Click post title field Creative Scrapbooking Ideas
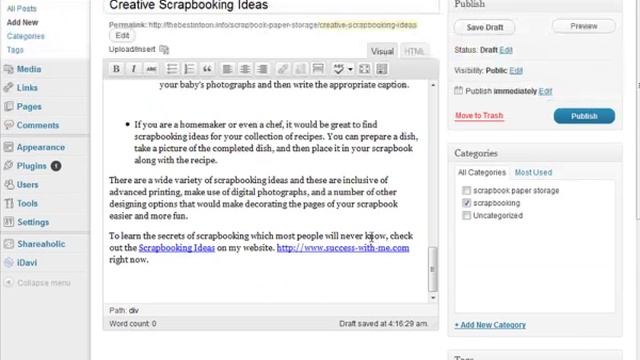 coord(272,6)
